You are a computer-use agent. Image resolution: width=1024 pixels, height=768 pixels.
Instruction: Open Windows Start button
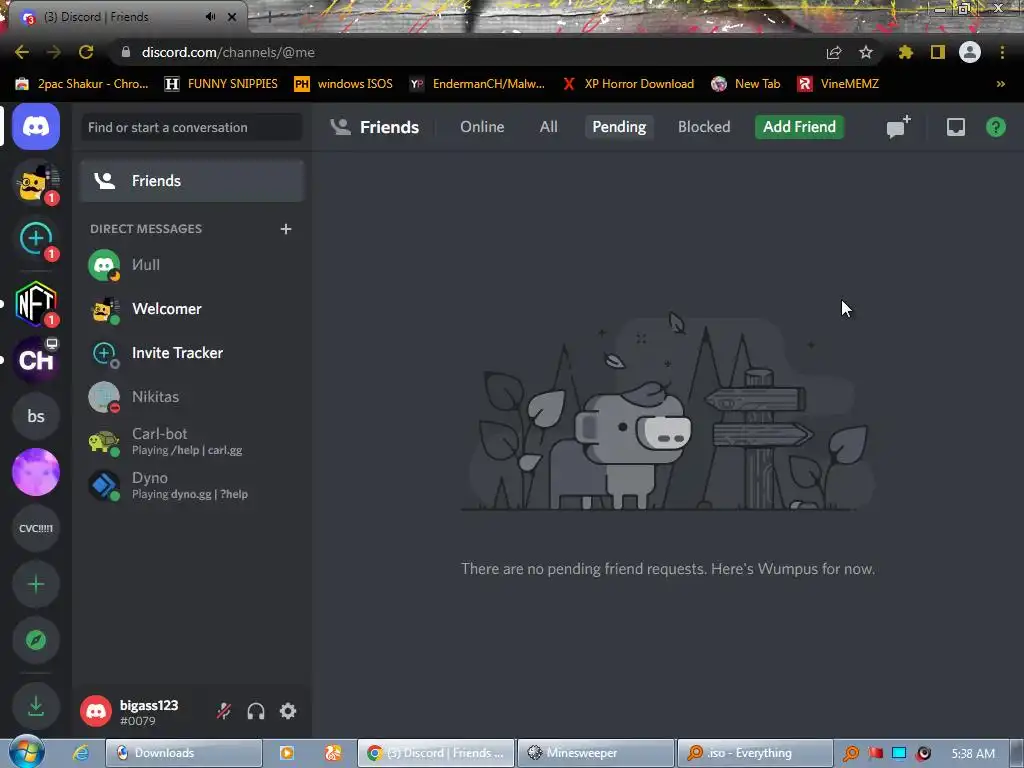click(x=26, y=752)
